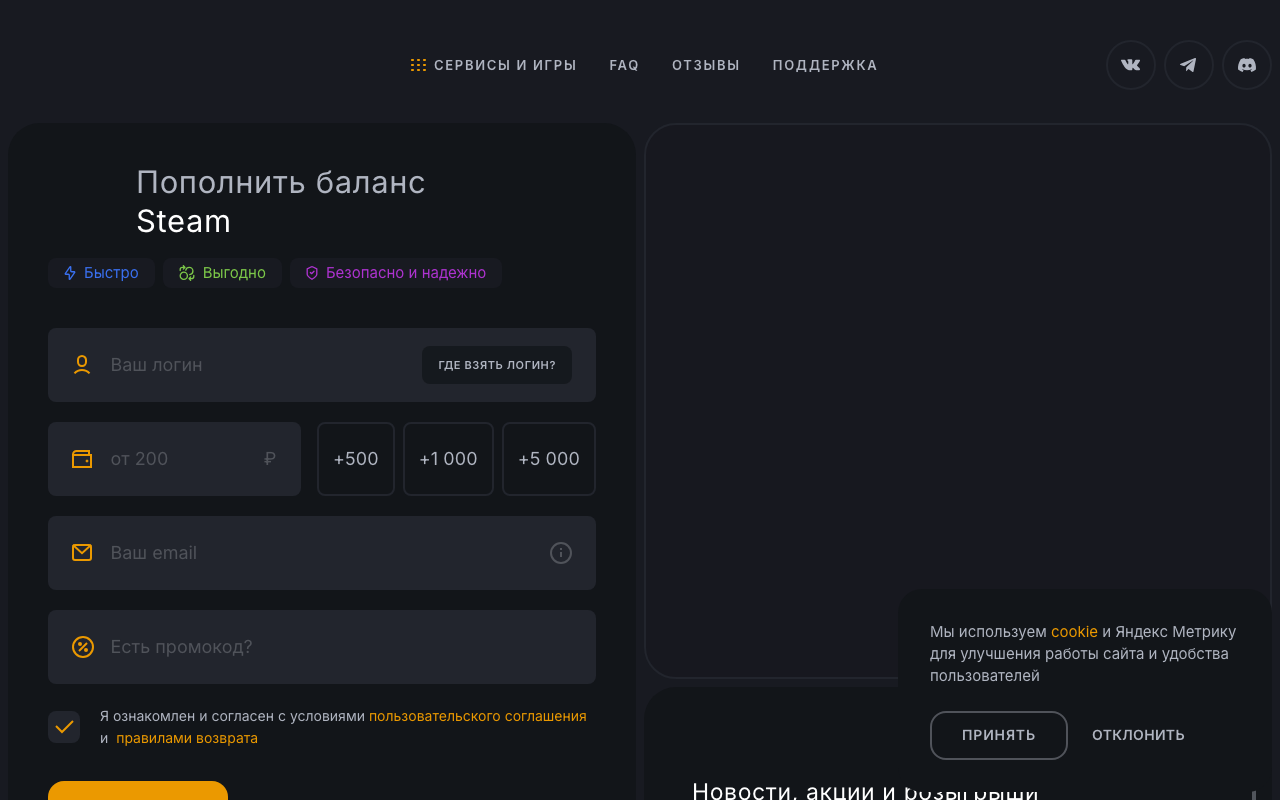Open the Поддержка page

(825, 65)
